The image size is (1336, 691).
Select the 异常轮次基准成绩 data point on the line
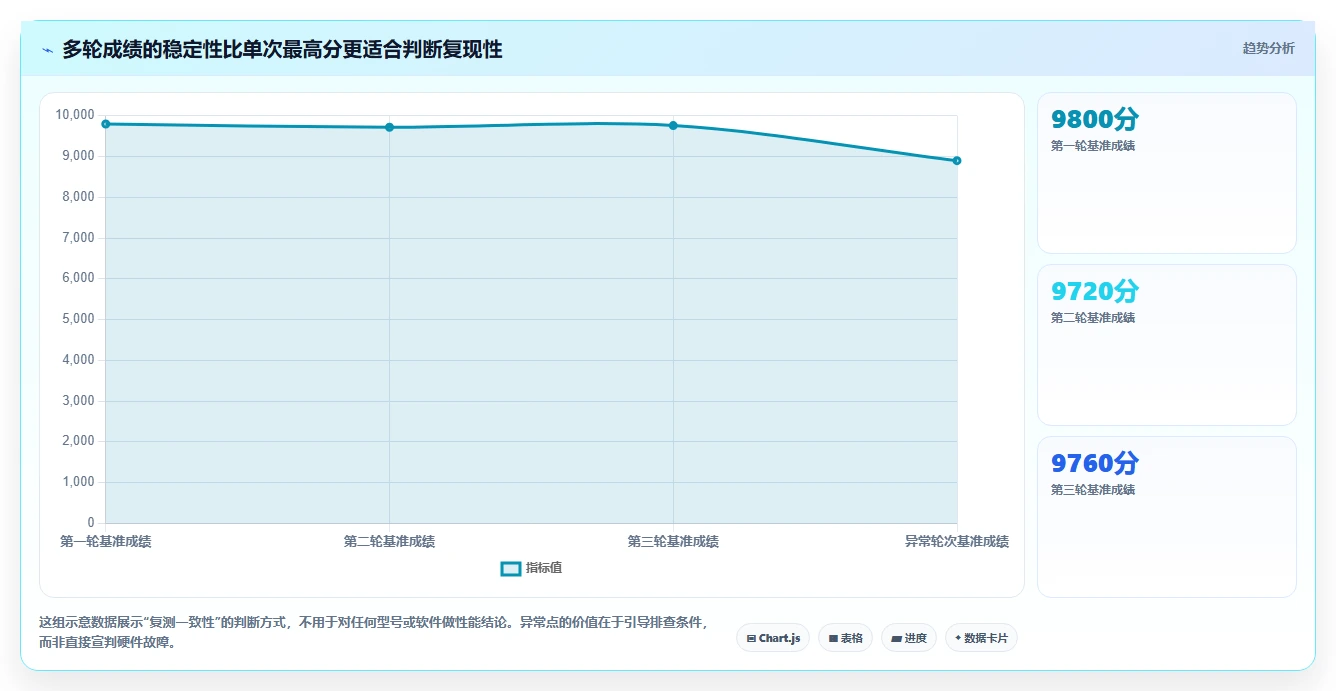pyautogui.click(x=957, y=160)
